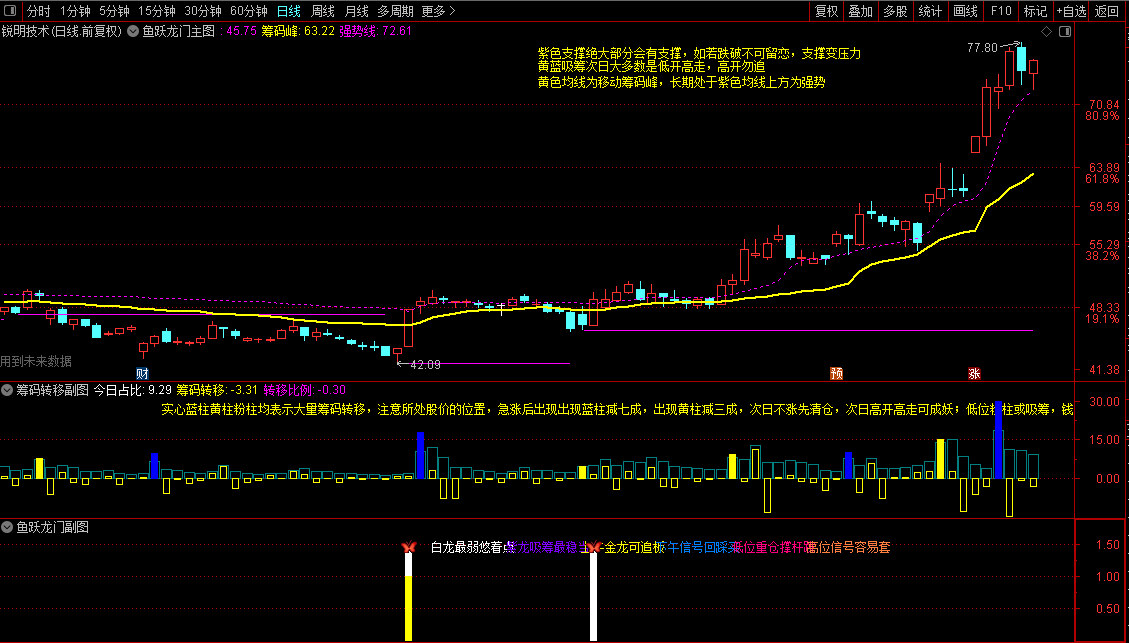This screenshot has height=643, width=1129.
Task: Click the 高位信号容易套 legend text
Action: [848, 547]
